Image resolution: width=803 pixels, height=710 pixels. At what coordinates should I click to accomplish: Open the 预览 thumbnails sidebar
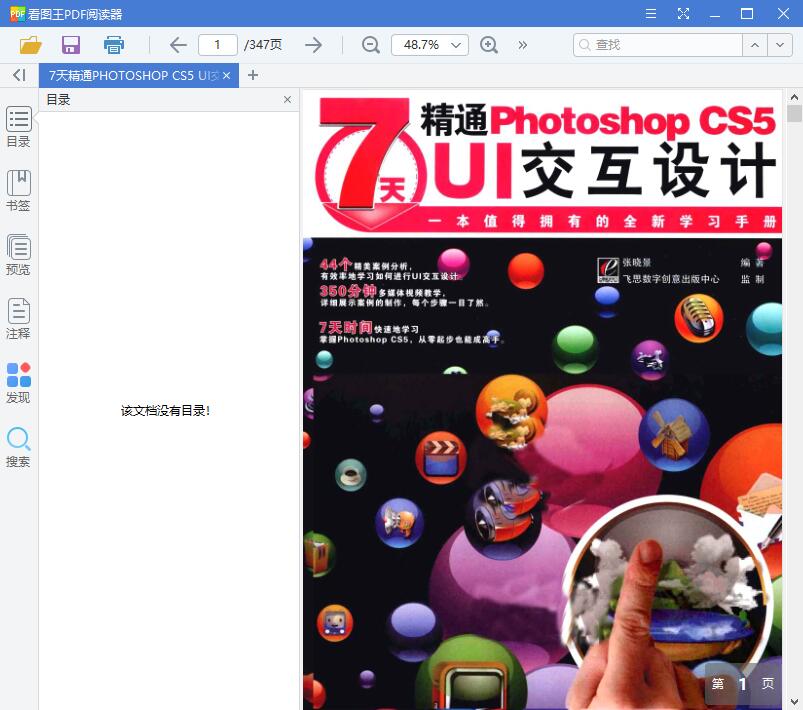click(19, 255)
